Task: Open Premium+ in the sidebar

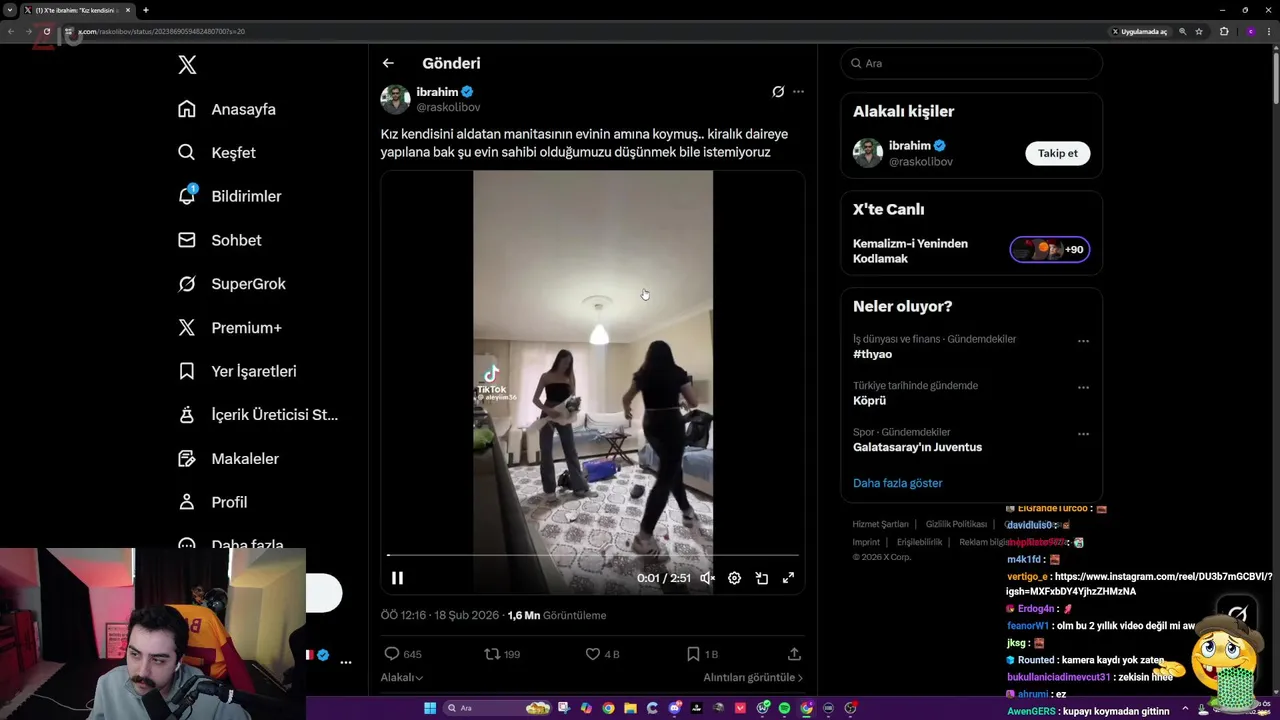Action: pyautogui.click(x=230, y=327)
